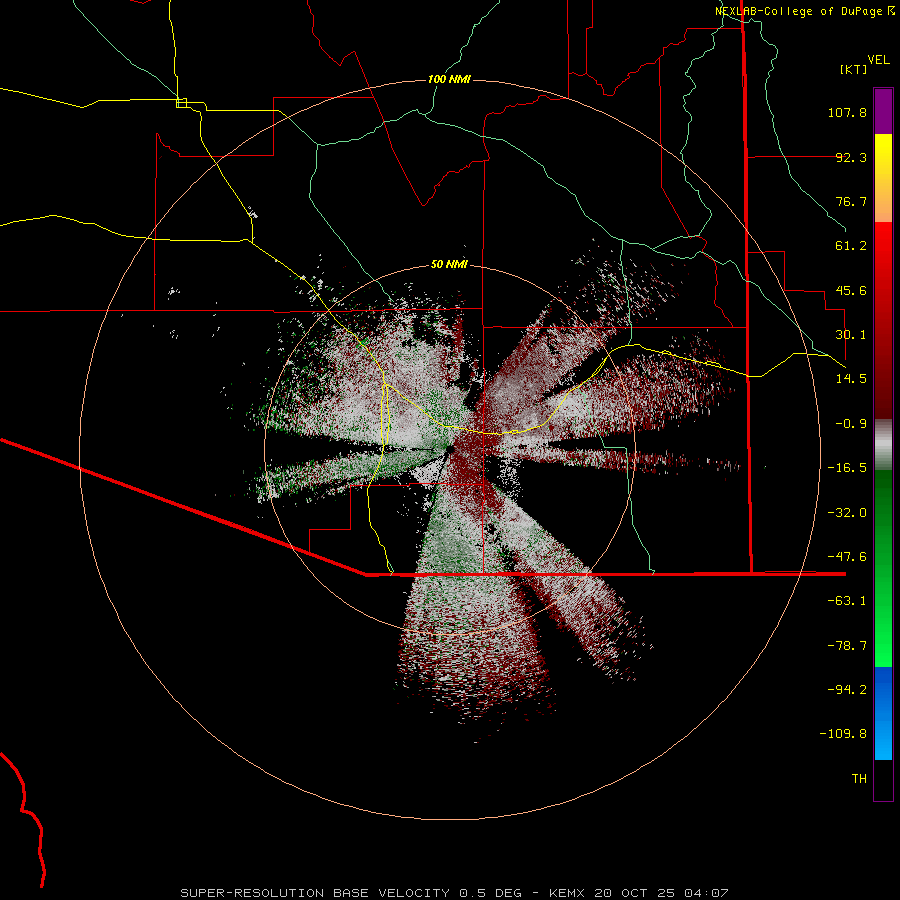Click the 76.7 velocity scale value
The height and width of the screenshot is (900, 900).
point(851,201)
